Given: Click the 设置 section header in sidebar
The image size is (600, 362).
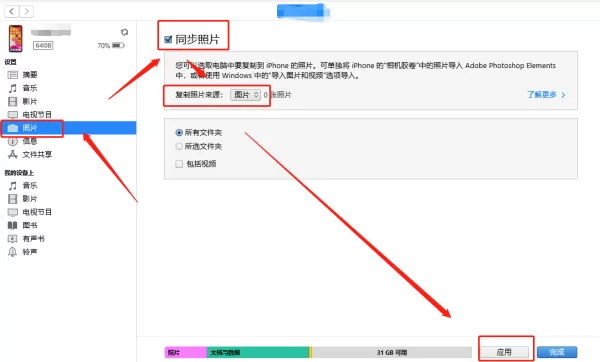Looking at the screenshot, I should (x=10, y=62).
